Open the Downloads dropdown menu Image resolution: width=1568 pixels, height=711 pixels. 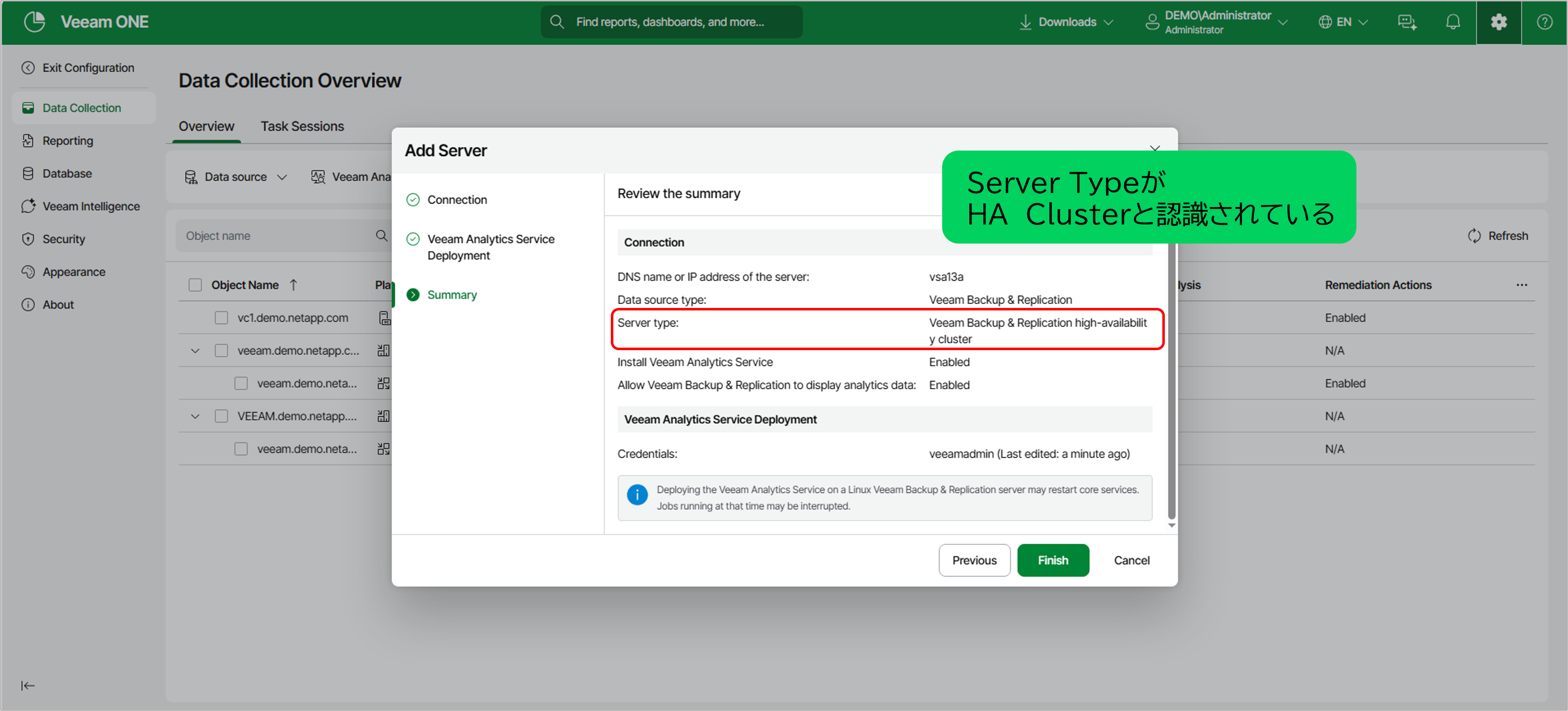[x=1067, y=22]
